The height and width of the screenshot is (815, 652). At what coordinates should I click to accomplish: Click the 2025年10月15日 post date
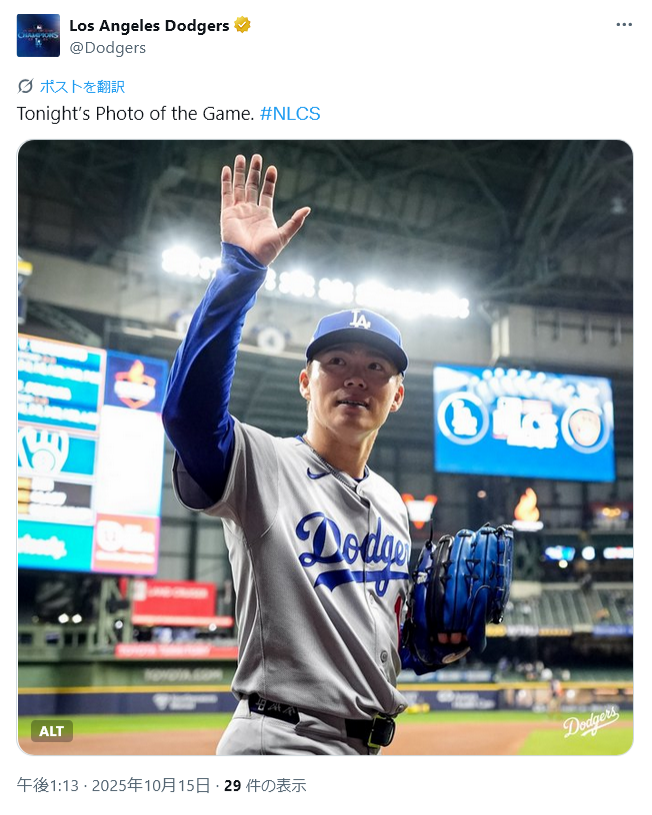(150, 785)
